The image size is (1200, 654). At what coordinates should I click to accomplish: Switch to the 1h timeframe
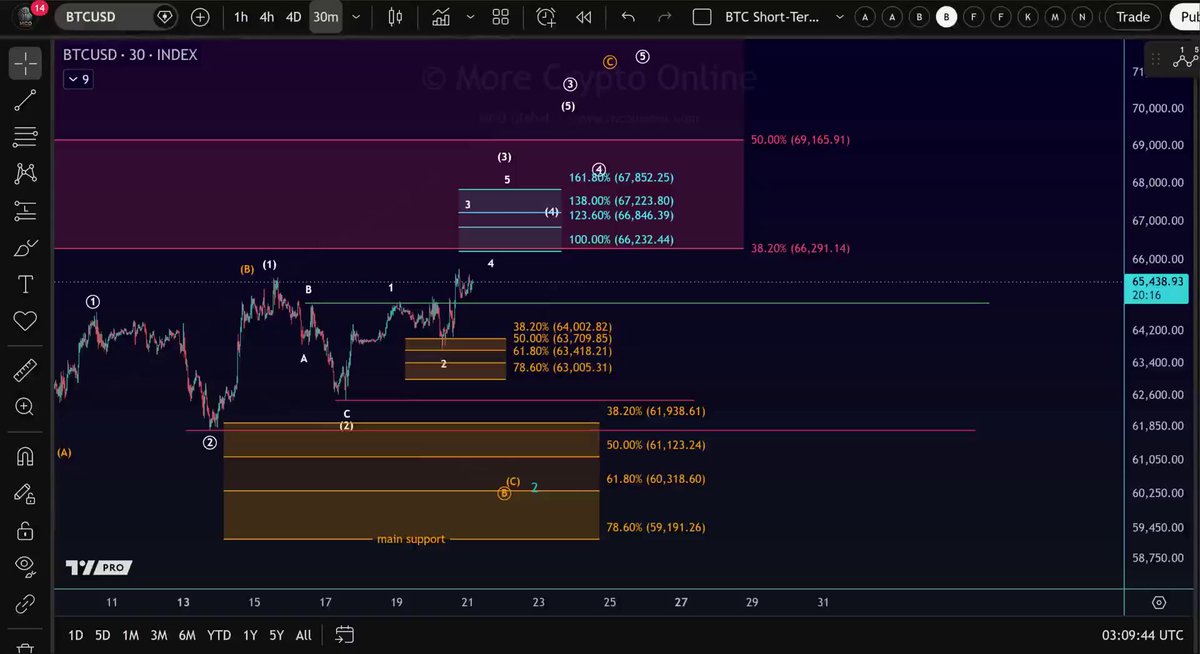pos(241,17)
